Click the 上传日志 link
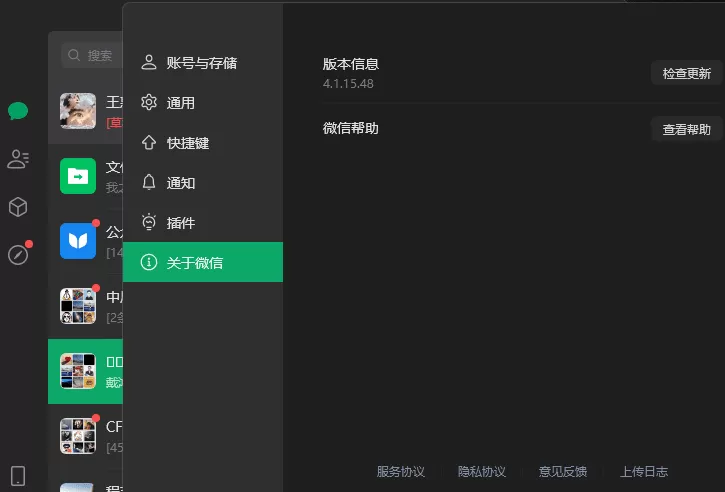Viewport: 725px width, 492px height. point(644,472)
